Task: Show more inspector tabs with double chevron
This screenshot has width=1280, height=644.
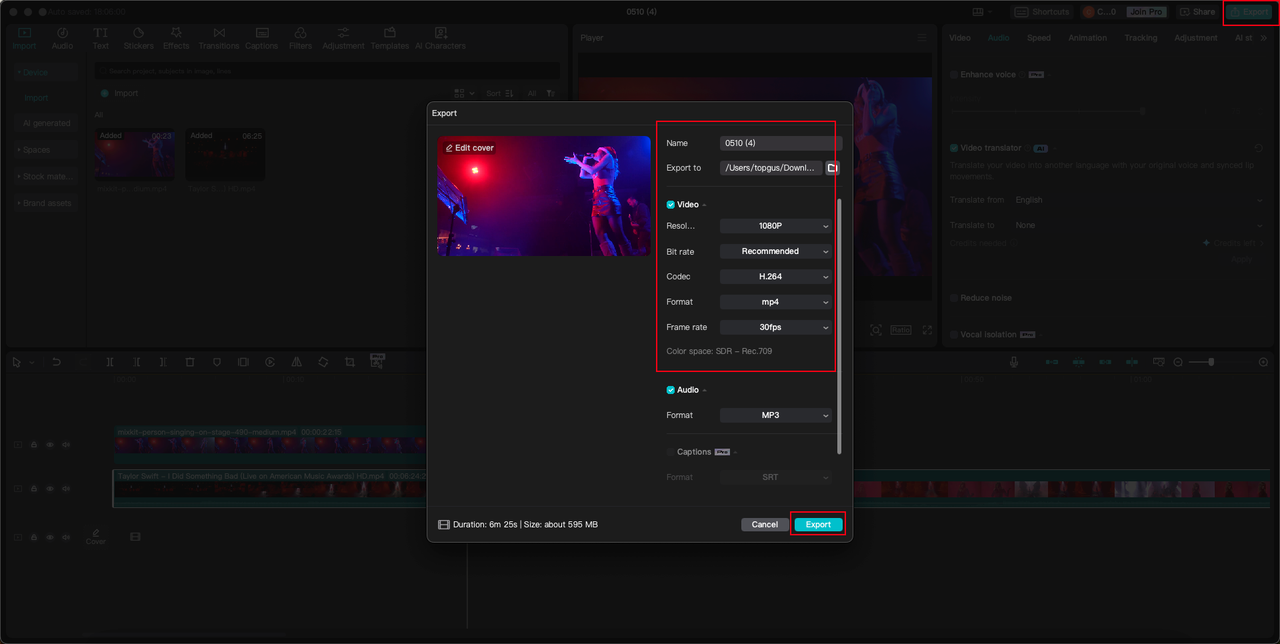Action: coord(1263,38)
